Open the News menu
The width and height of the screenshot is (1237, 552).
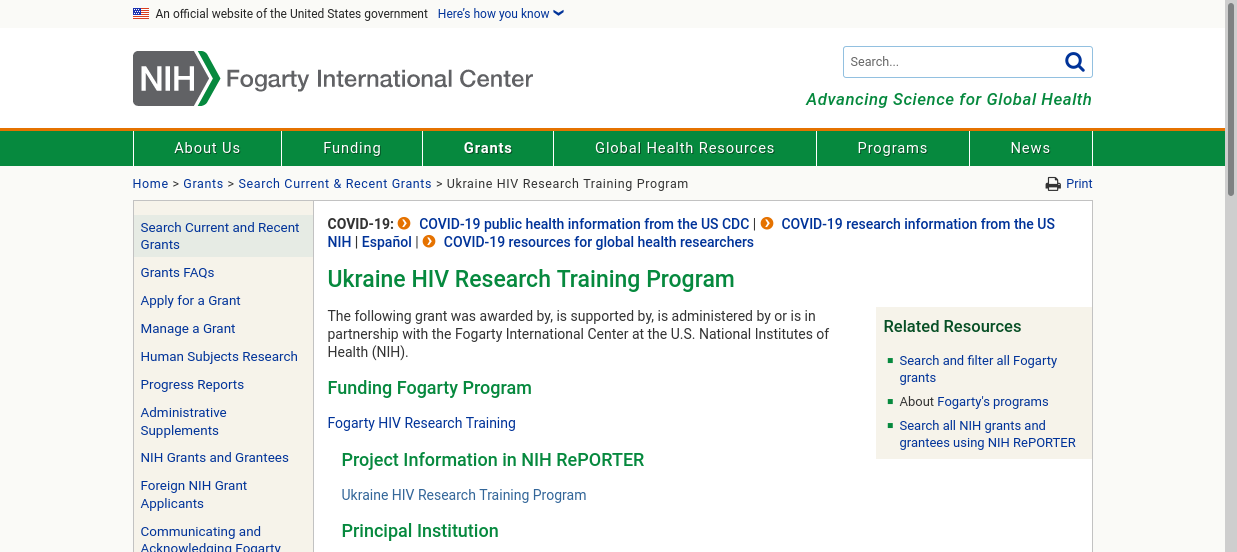1031,148
